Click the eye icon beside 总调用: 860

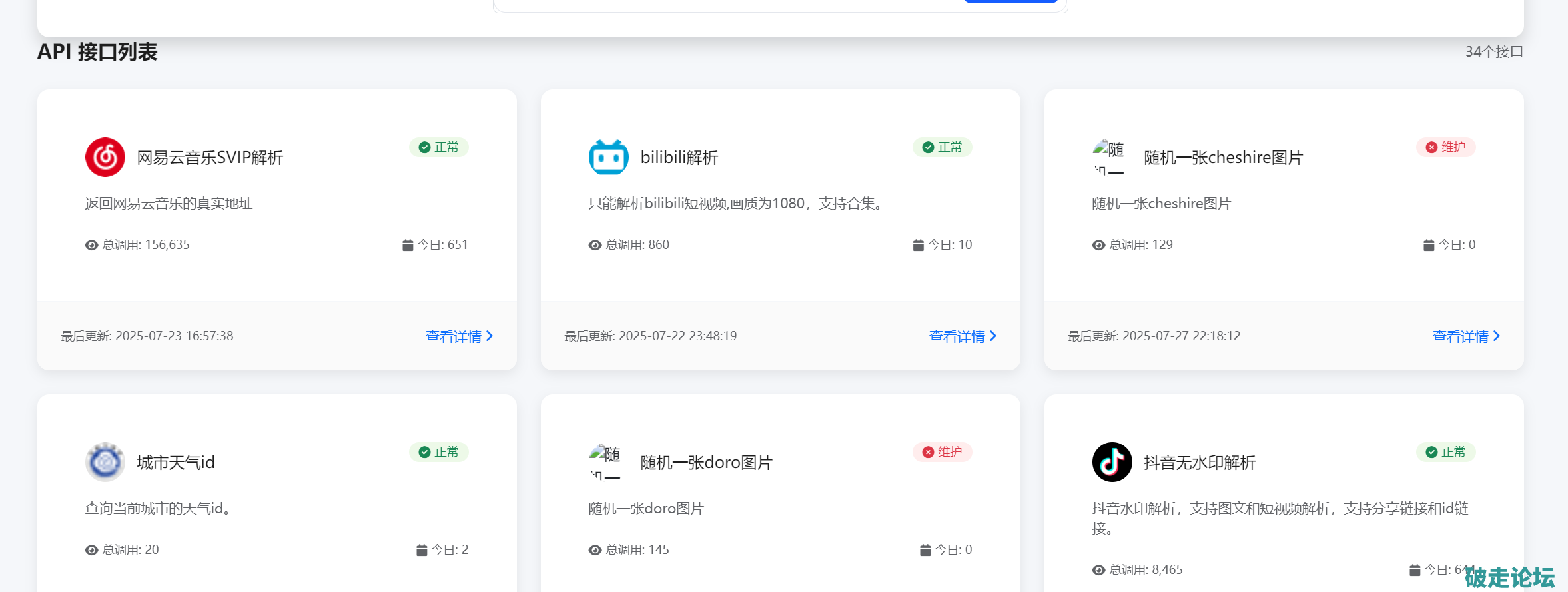coord(595,245)
